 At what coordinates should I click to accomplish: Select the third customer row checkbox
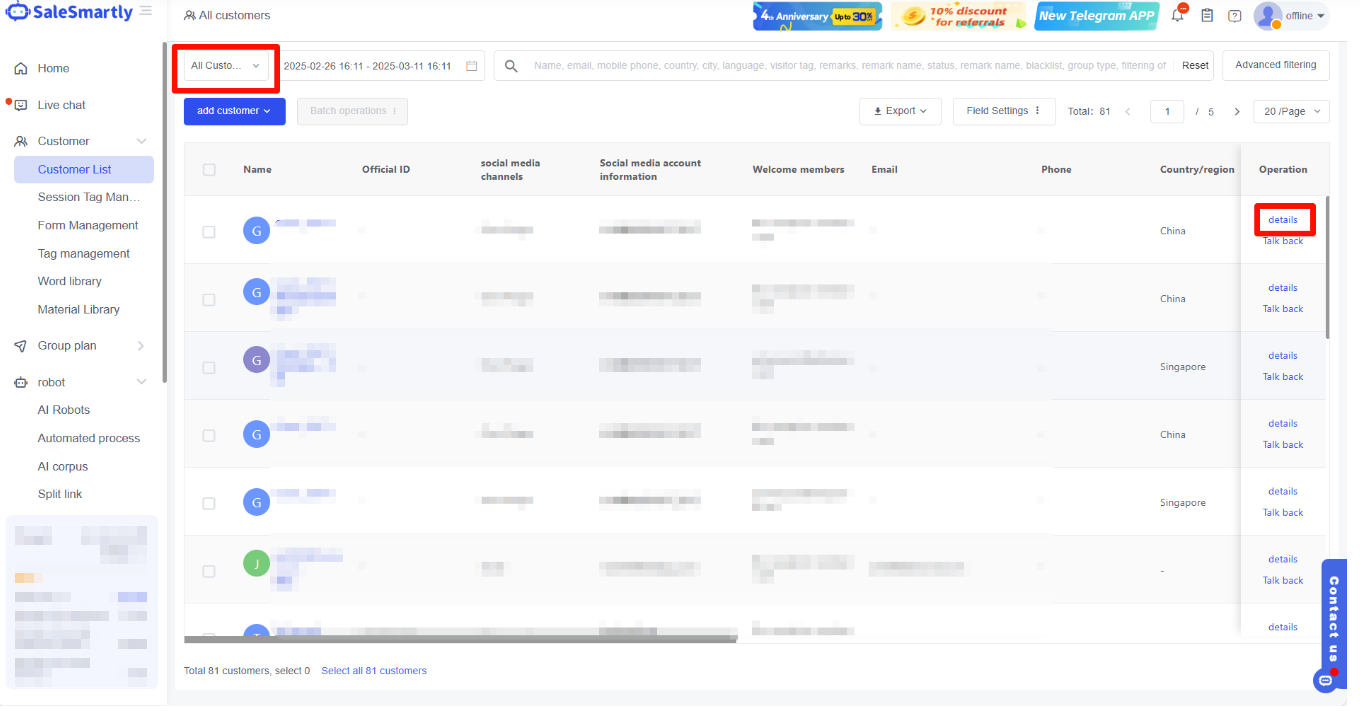pos(209,368)
